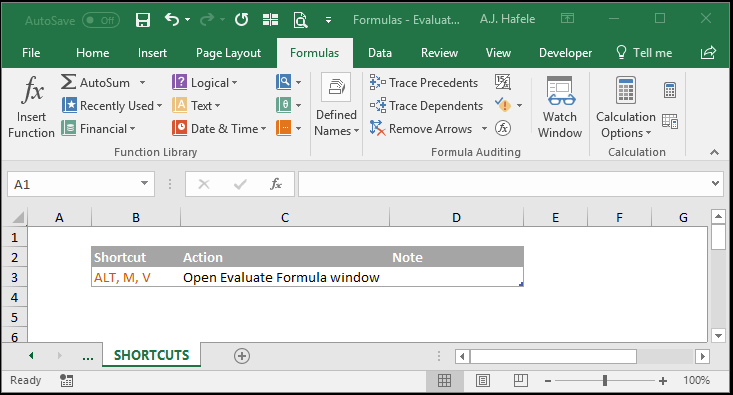This screenshot has width=733, height=395.
Task: Switch to Page Layout view icon
Action: click(x=483, y=381)
